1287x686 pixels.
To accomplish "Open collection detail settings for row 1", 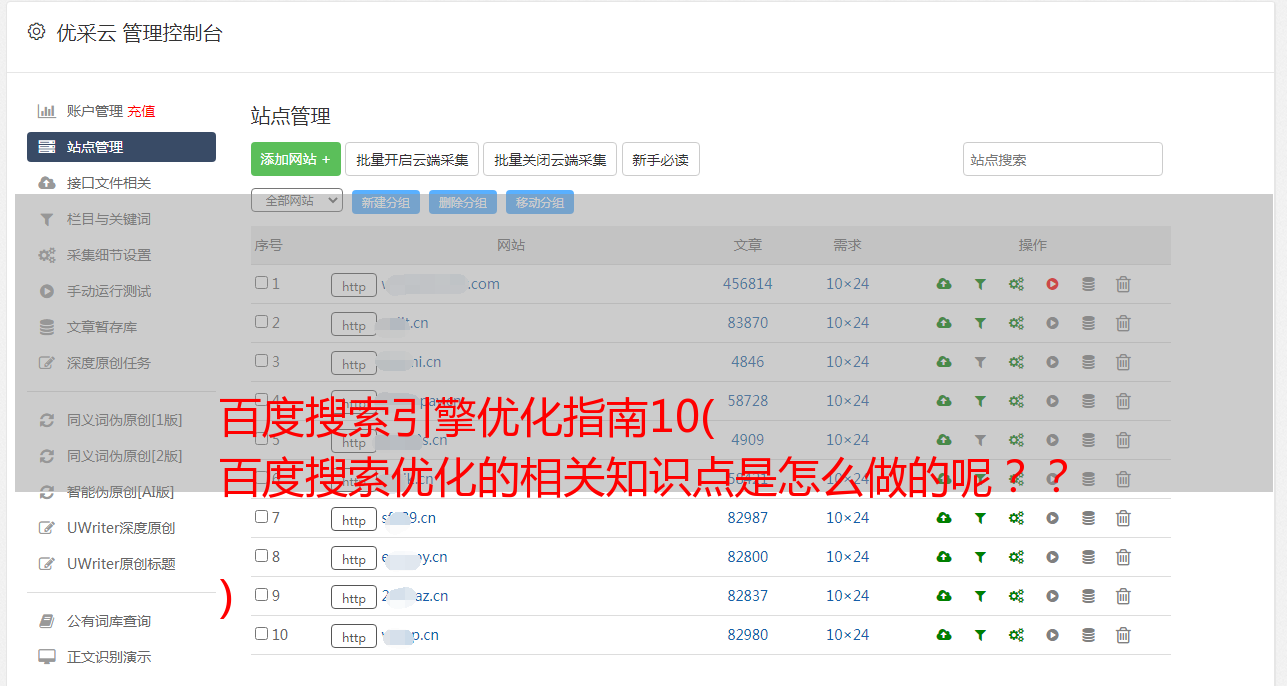I will tap(1016, 284).
